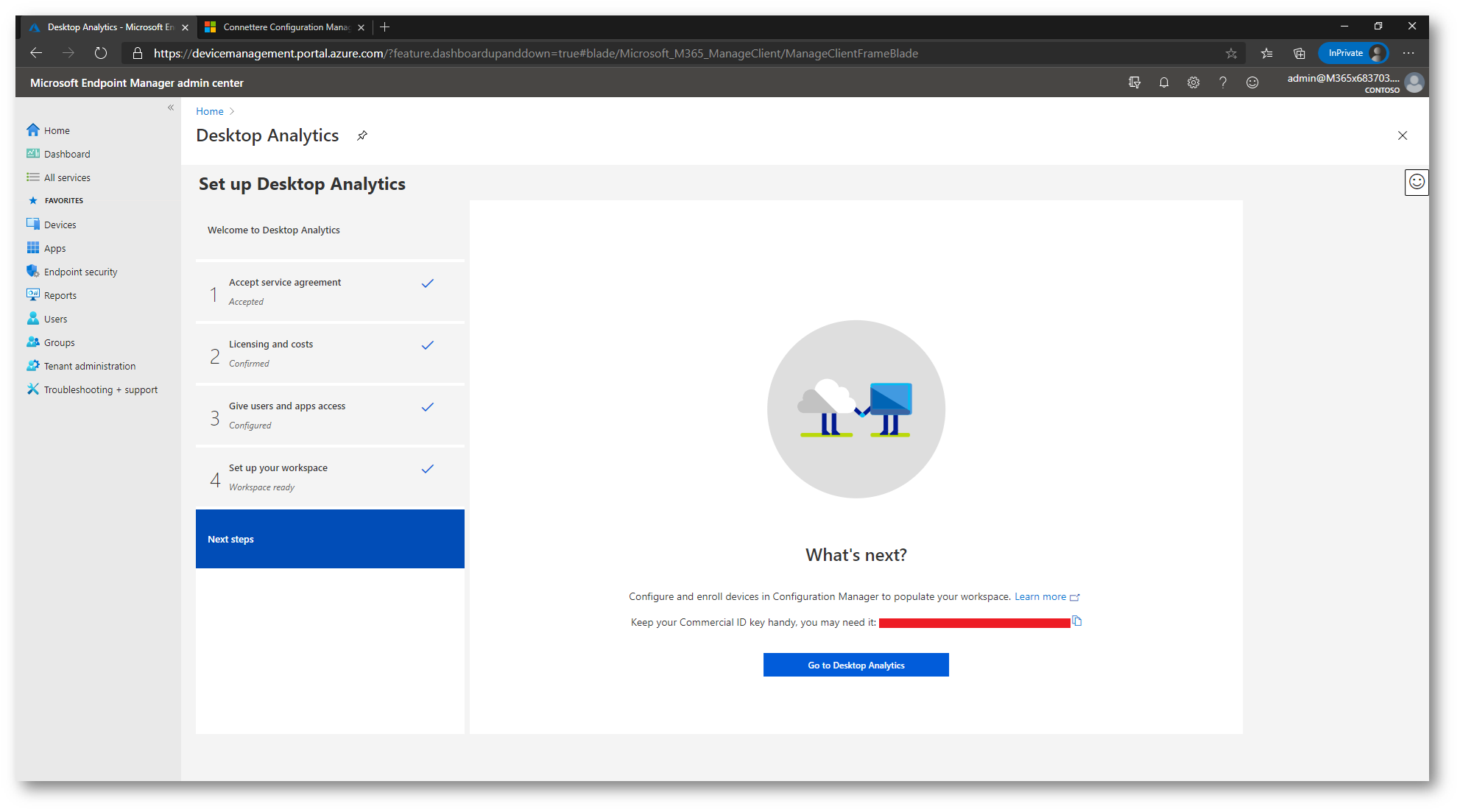This screenshot has height=812, width=1460.
Task: Select the Set up your workspace step
Action: [330, 477]
